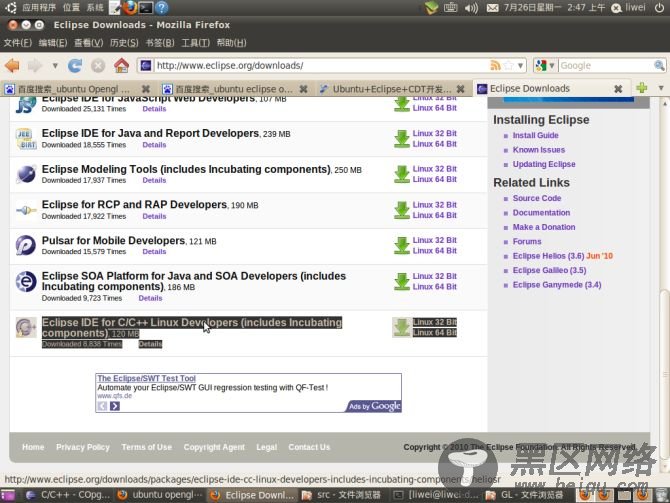Click into the Google search box
This screenshot has width=670, height=503.
tap(605, 65)
